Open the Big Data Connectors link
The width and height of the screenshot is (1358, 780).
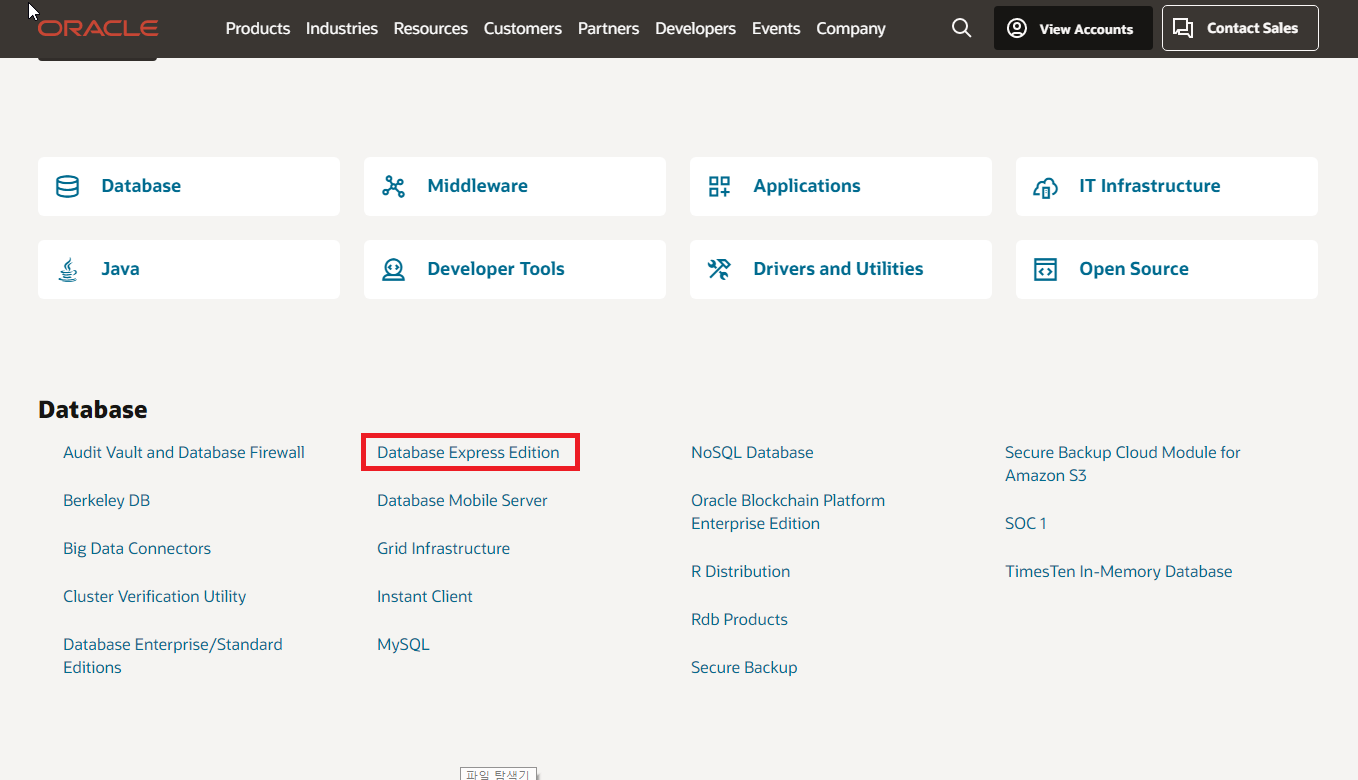tap(137, 548)
